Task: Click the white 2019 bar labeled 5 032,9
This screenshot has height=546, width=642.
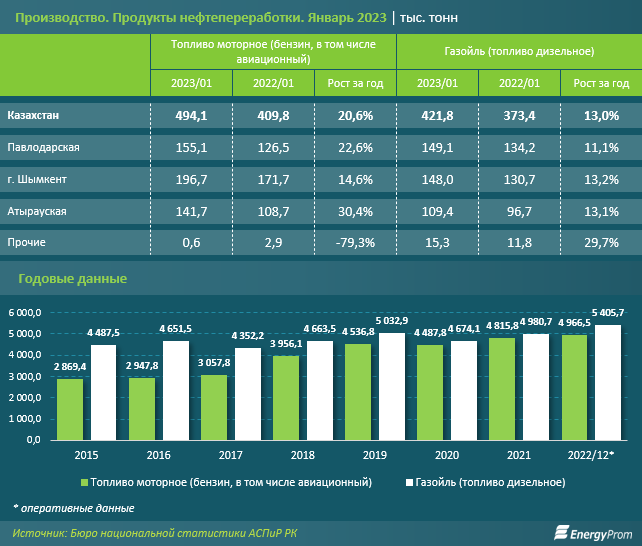Action: point(393,385)
